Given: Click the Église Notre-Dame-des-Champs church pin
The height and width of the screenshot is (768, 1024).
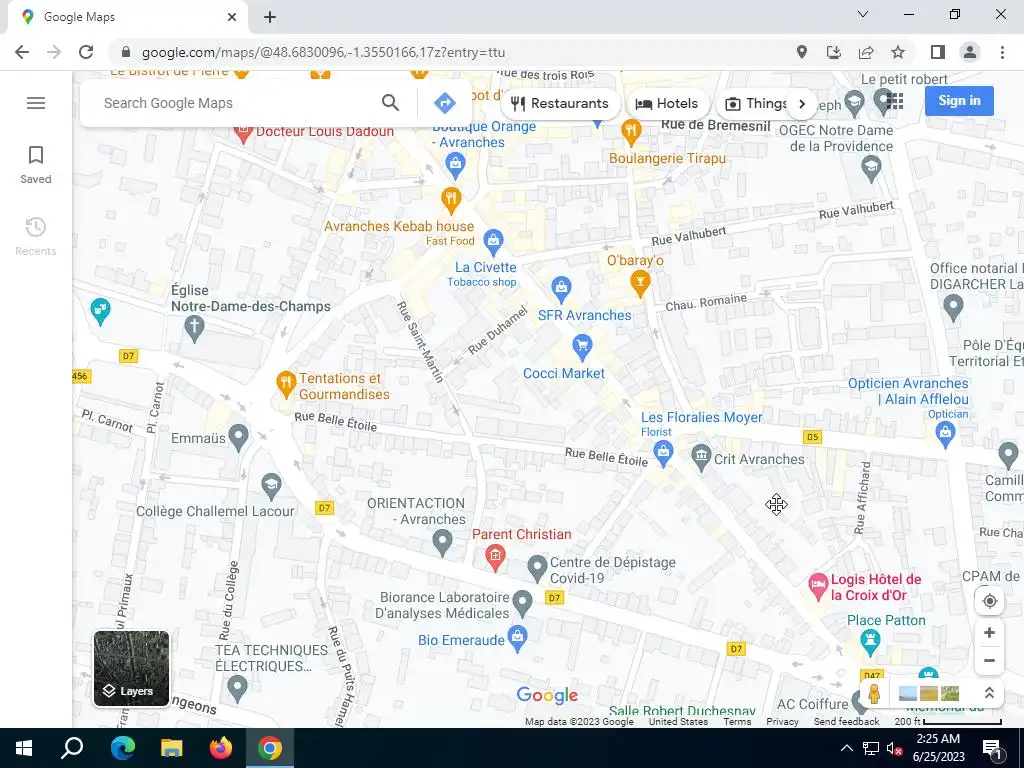Looking at the screenshot, I should (x=194, y=328).
